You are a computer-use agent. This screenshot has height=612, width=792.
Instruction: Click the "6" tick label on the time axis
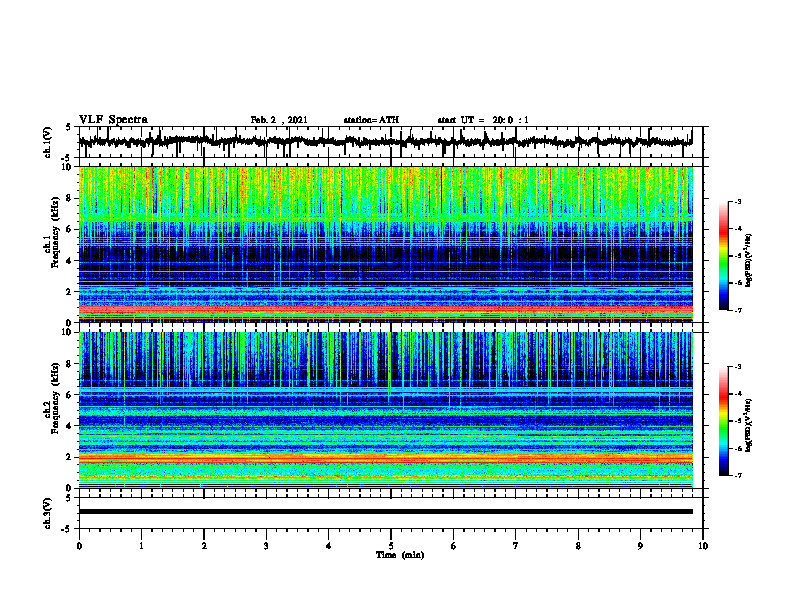[x=454, y=546]
